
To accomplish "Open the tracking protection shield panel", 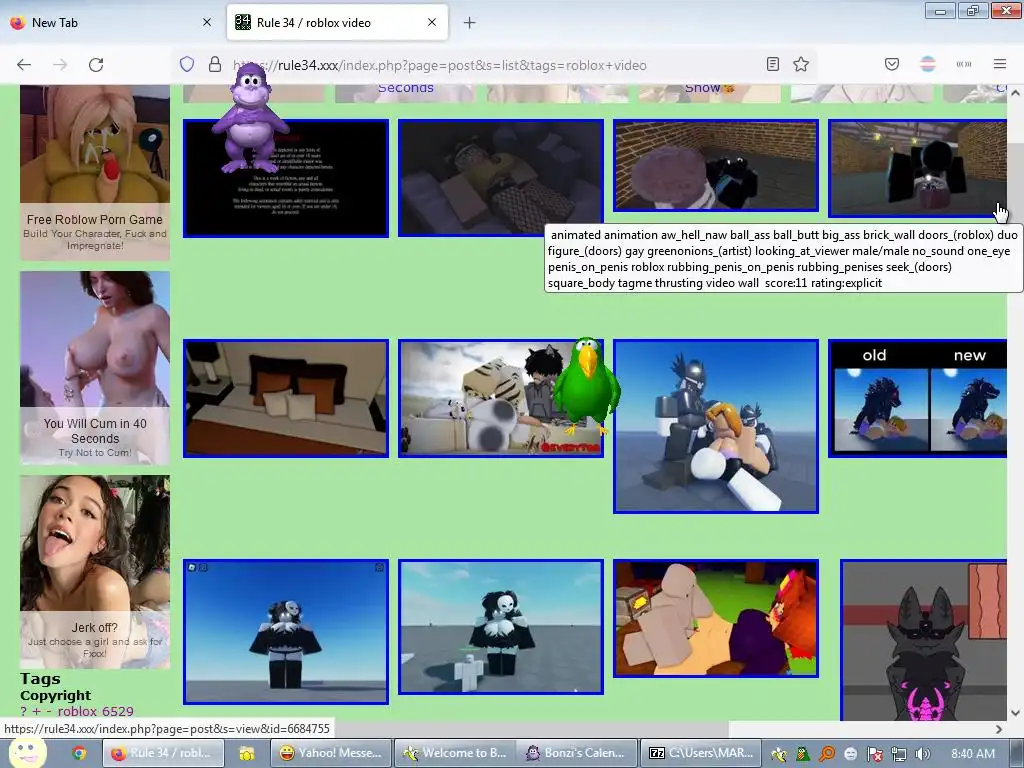I will click(187, 64).
